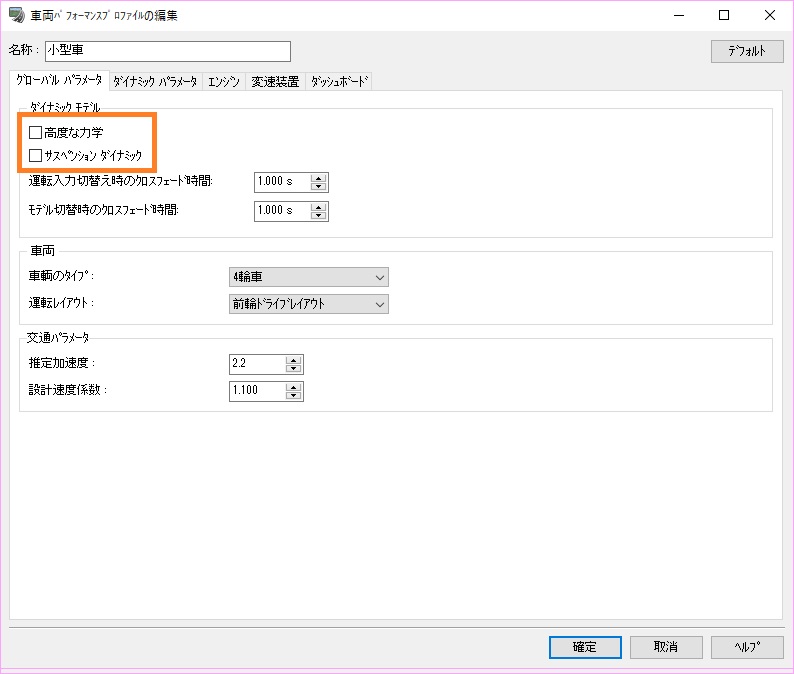Open the 変速装置 tab
Image resolution: width=794 pixels, height=674 pixels.
275,82
